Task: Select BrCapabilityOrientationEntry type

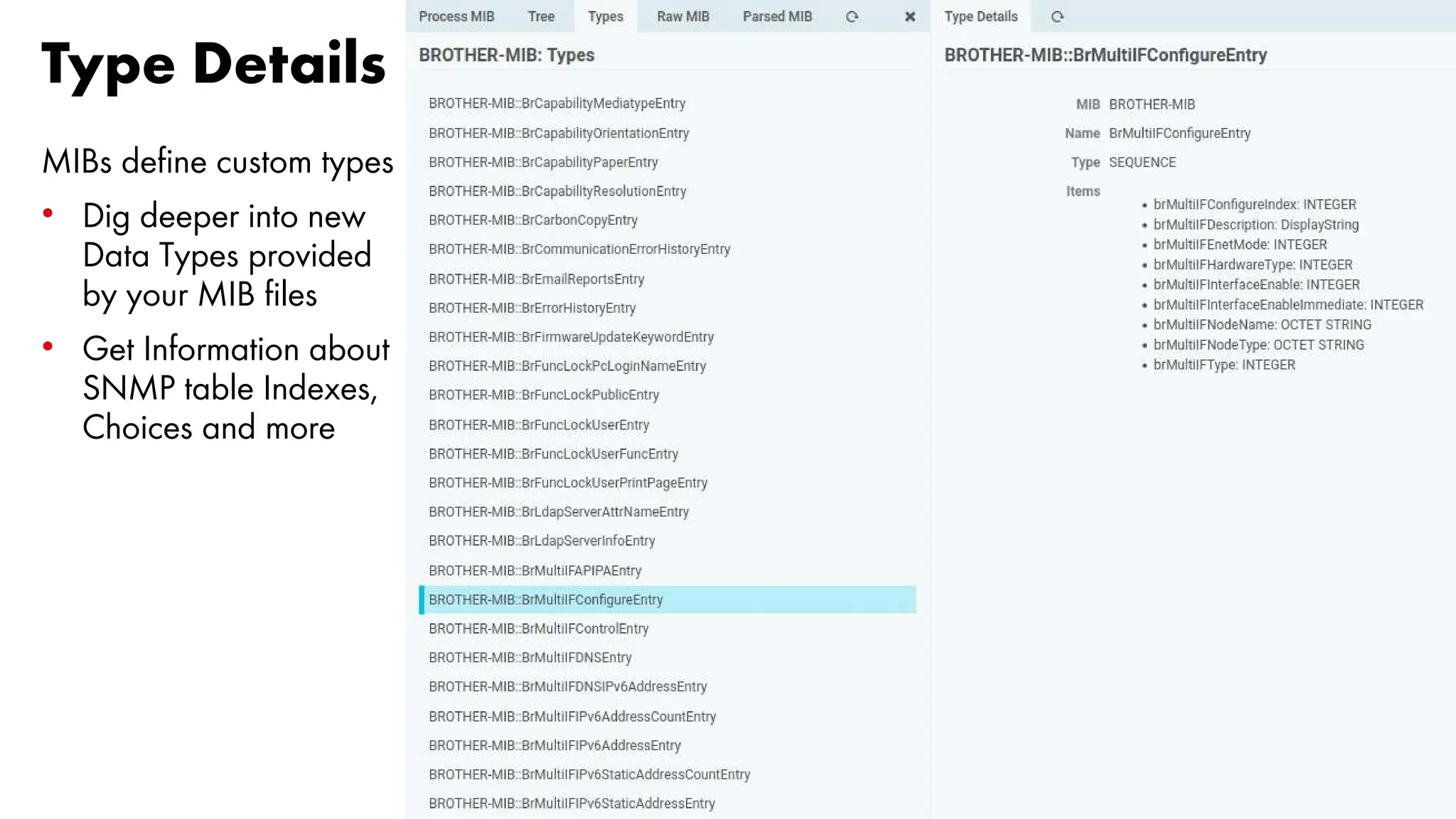Action: tap(668, 133)
